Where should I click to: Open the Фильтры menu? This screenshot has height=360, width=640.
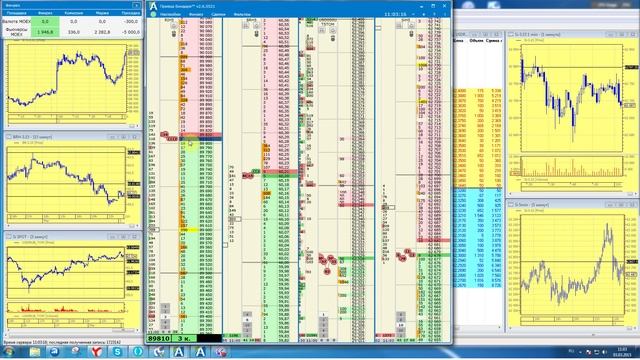click(242, 14)
